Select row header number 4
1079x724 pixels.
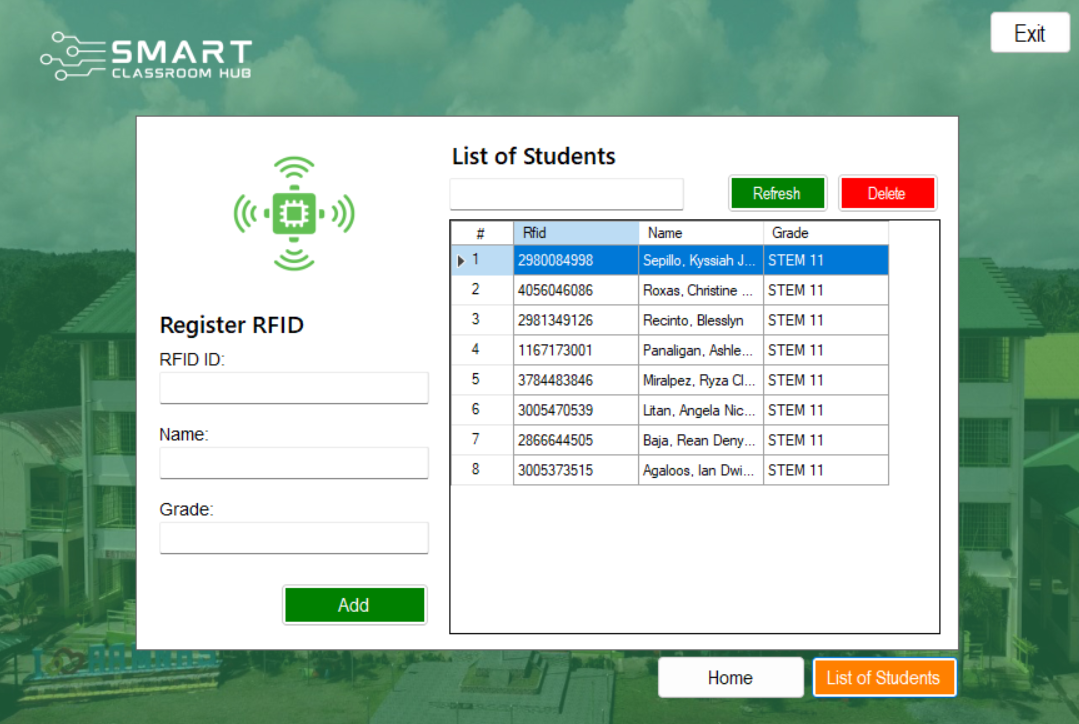(482, 350)
